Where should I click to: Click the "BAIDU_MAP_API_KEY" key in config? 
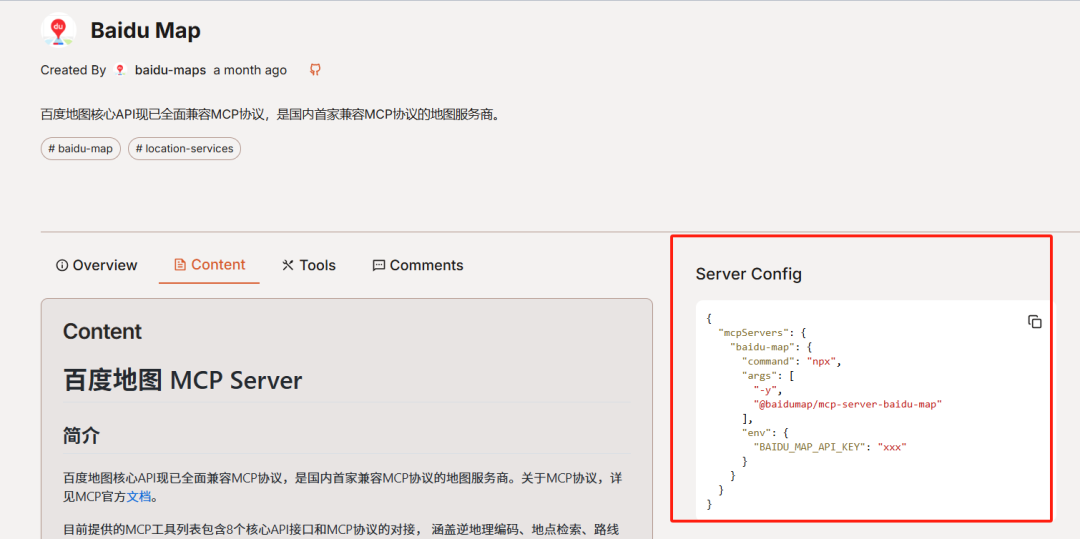click(x=808, y=447)
